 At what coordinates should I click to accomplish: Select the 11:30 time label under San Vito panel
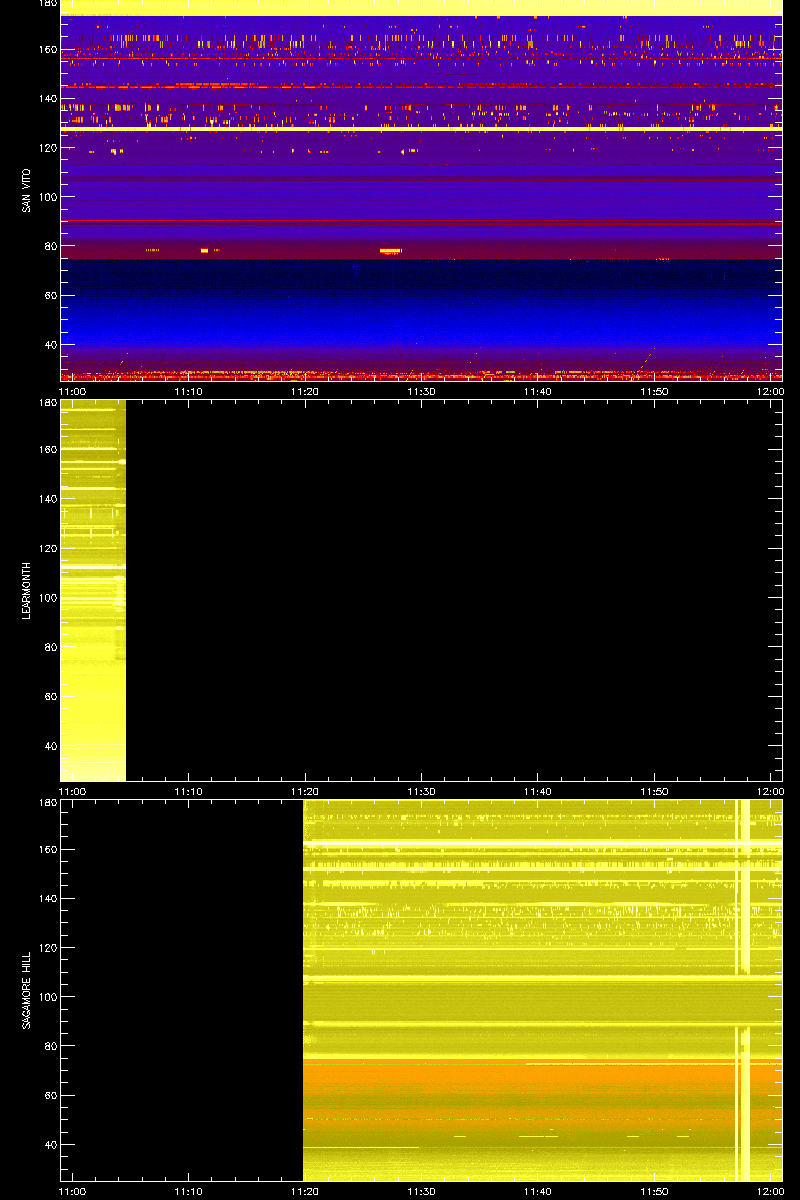point(422,391)
